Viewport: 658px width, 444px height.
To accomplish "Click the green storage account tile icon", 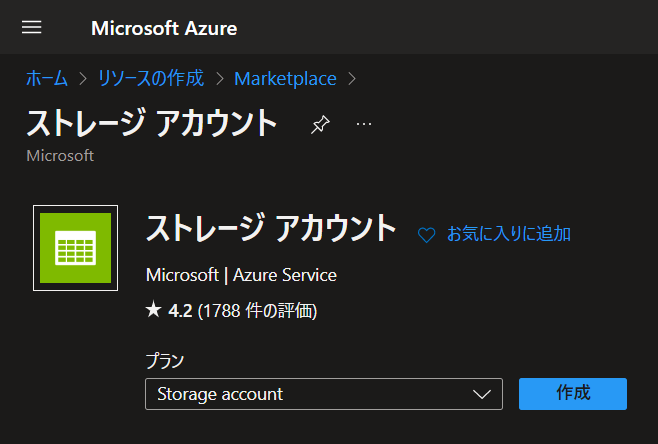I will (76, 248).
